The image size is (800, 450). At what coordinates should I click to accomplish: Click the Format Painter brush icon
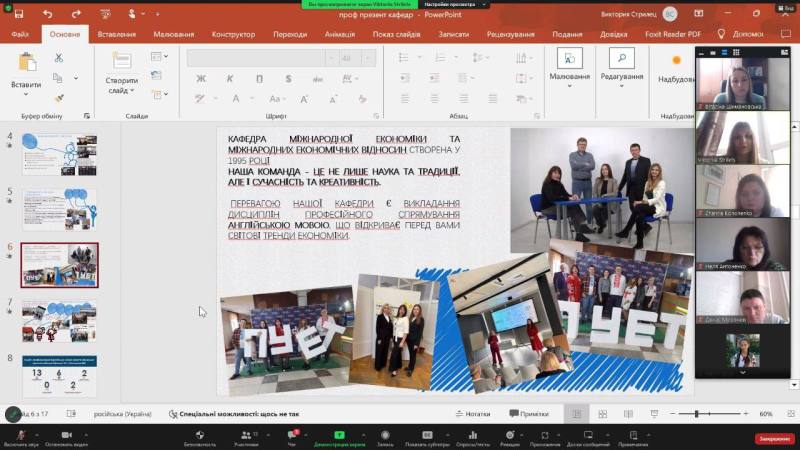click(59, 98)
